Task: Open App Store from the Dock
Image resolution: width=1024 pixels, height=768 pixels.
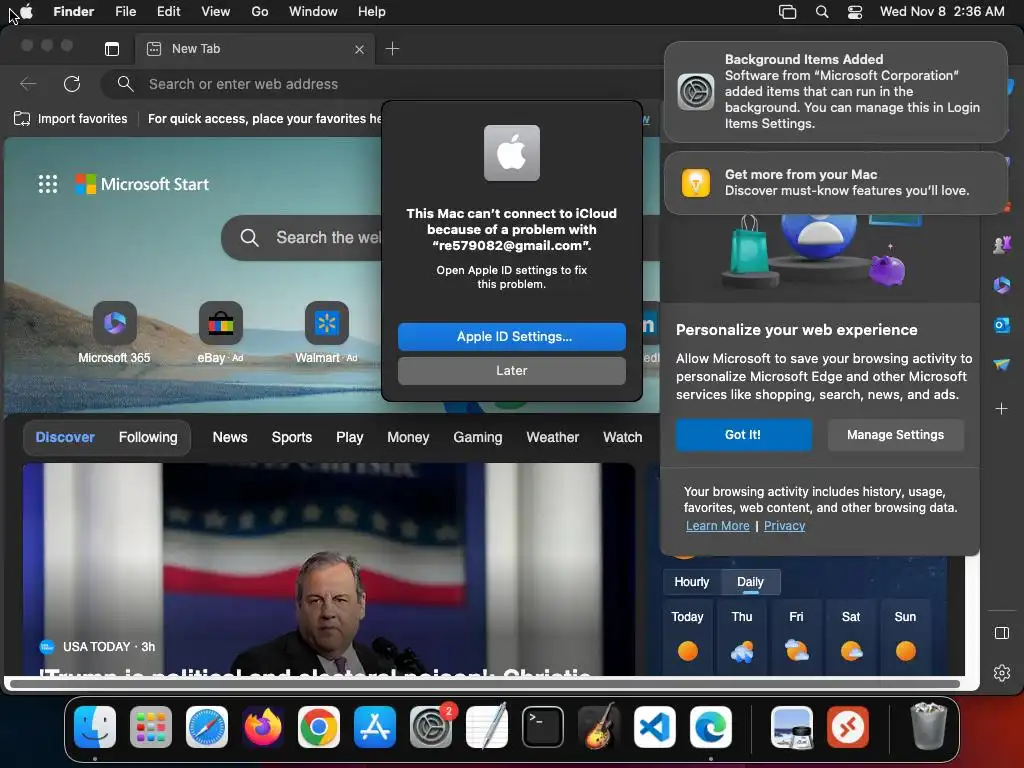Action: coord(375,726)
